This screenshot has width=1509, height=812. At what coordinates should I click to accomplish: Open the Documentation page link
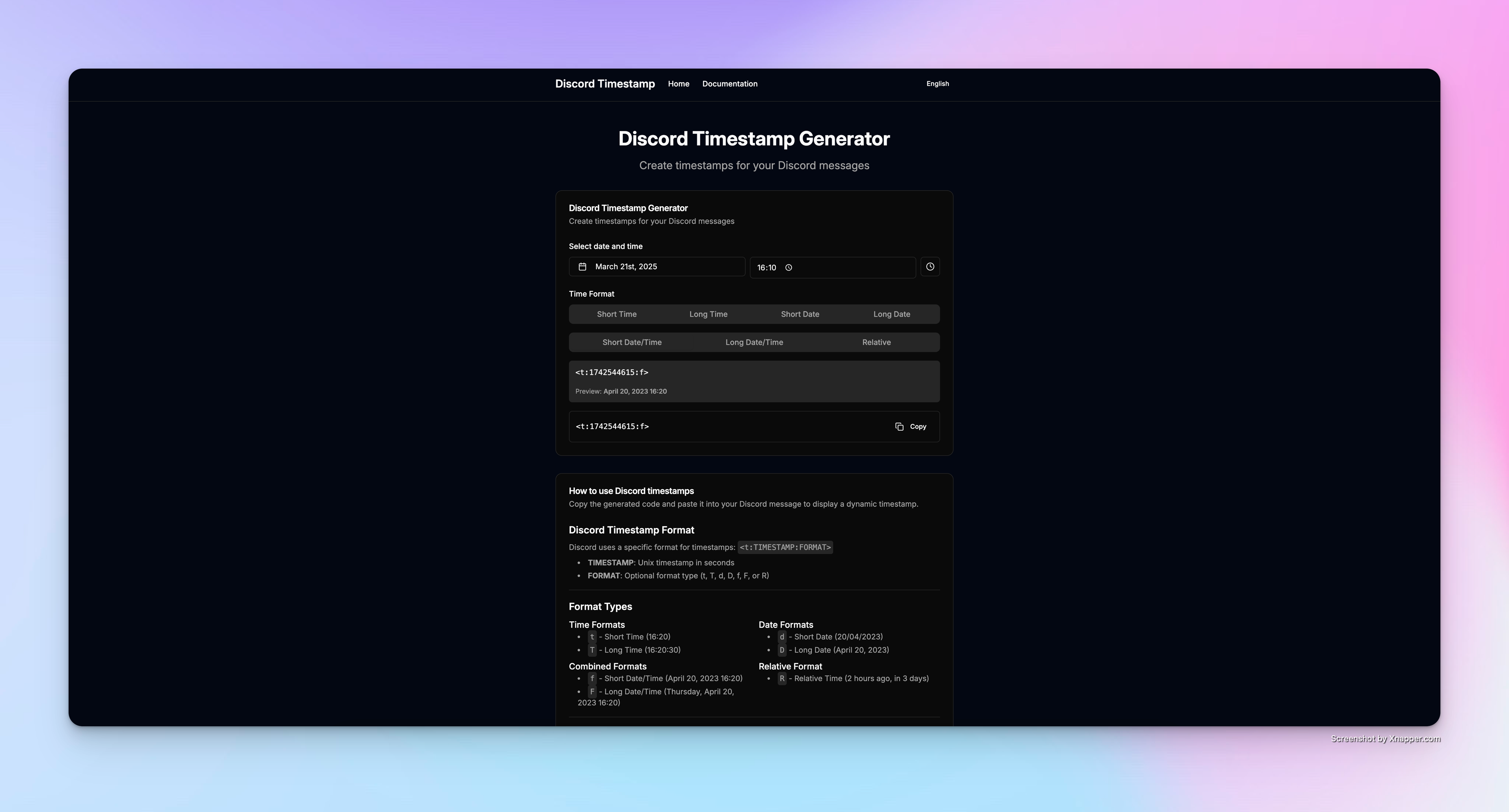(730, 84)
